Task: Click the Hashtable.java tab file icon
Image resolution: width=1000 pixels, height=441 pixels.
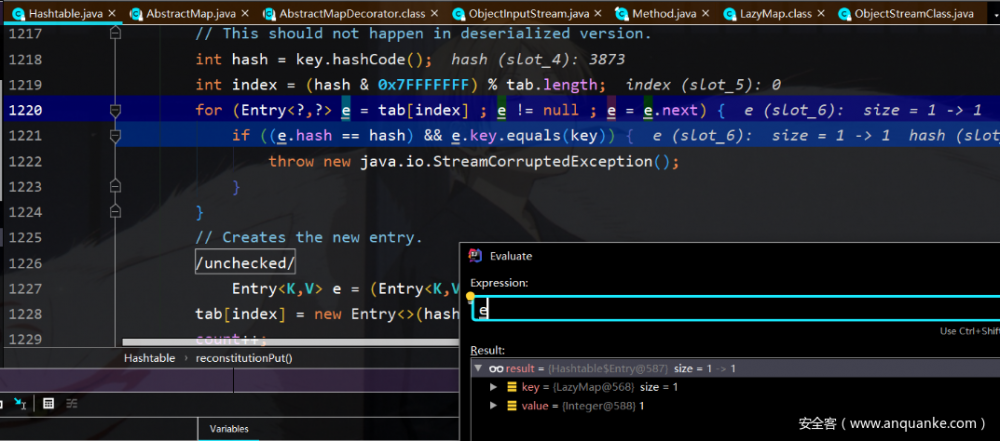Action: click(18, 13)
